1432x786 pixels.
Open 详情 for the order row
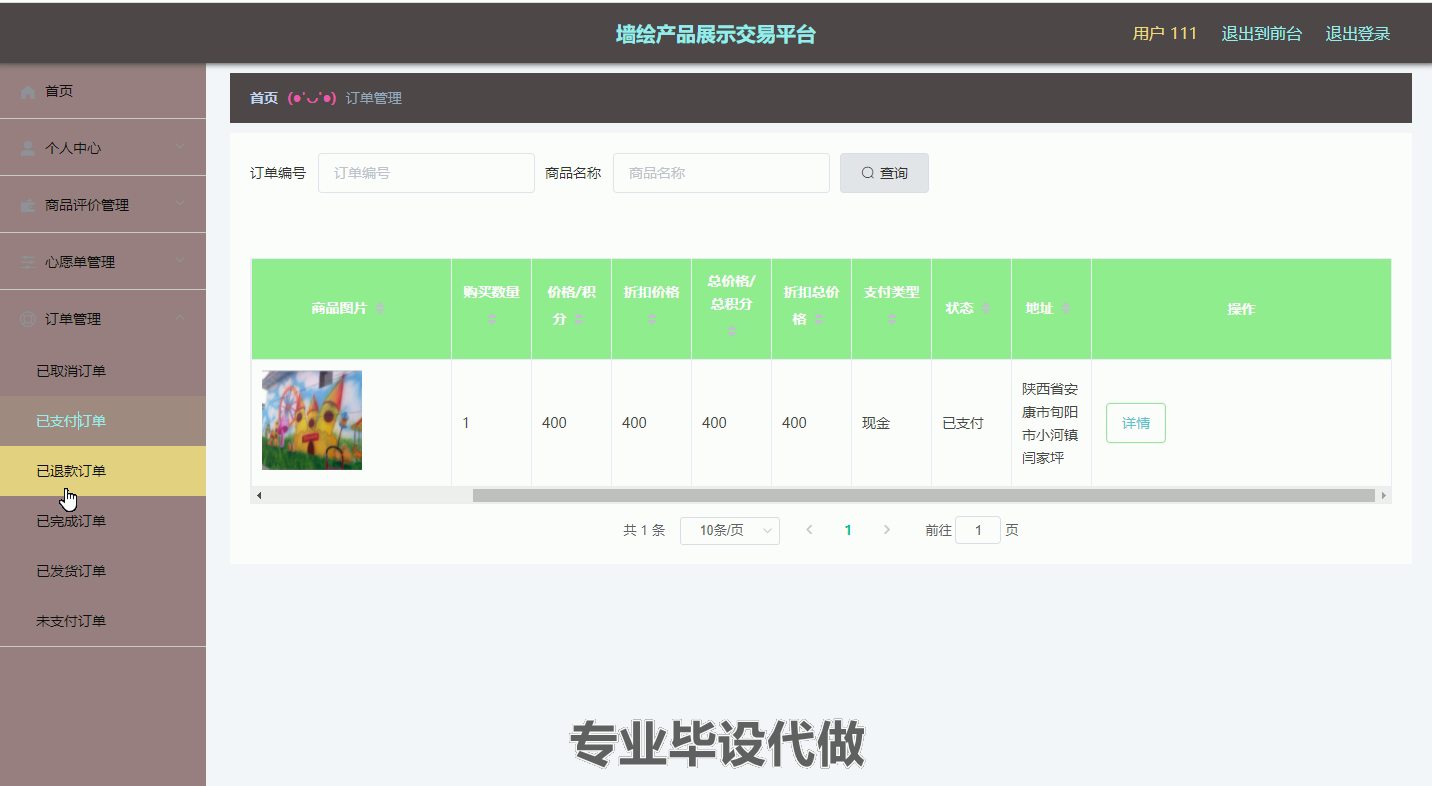tap(1136, 423)
